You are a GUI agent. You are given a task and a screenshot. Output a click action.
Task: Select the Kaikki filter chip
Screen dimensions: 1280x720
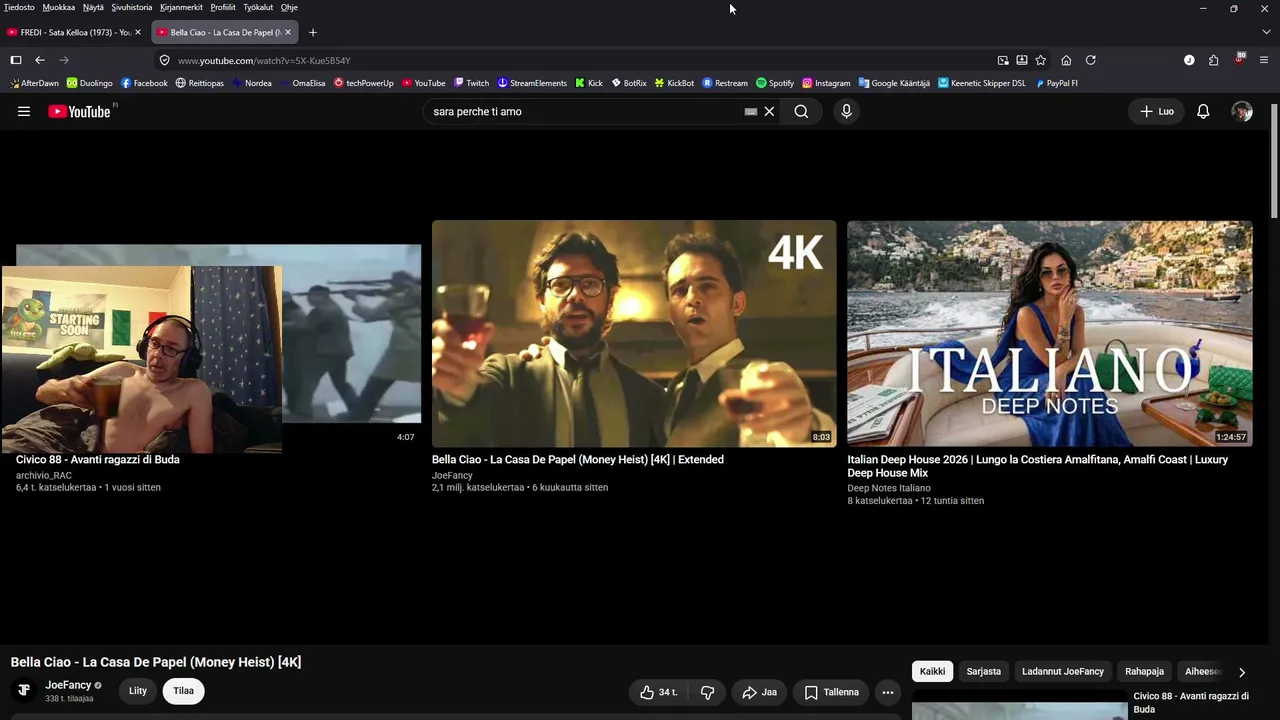932,672
